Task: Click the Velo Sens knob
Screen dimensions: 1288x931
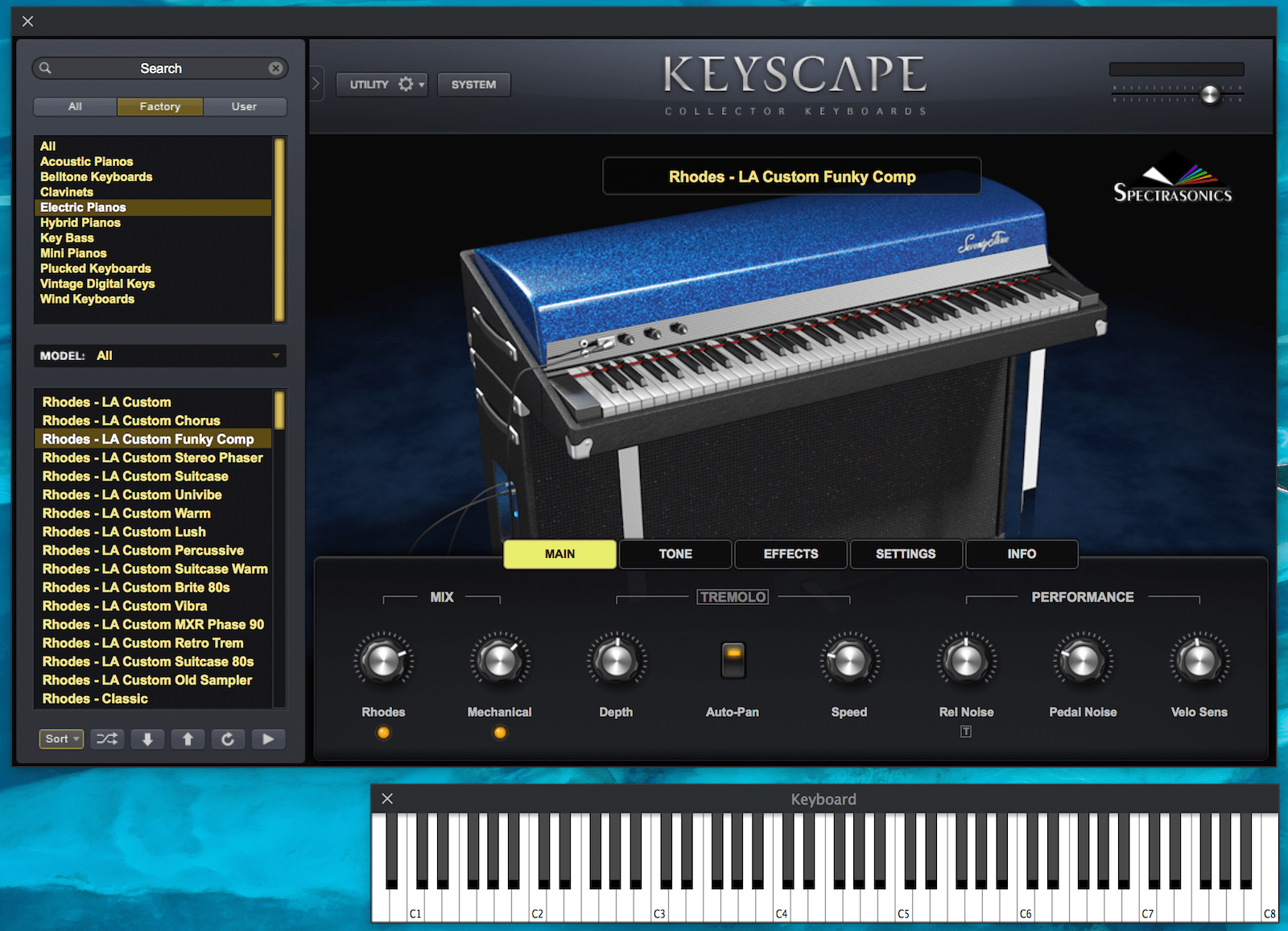Action: (1199, 660)
